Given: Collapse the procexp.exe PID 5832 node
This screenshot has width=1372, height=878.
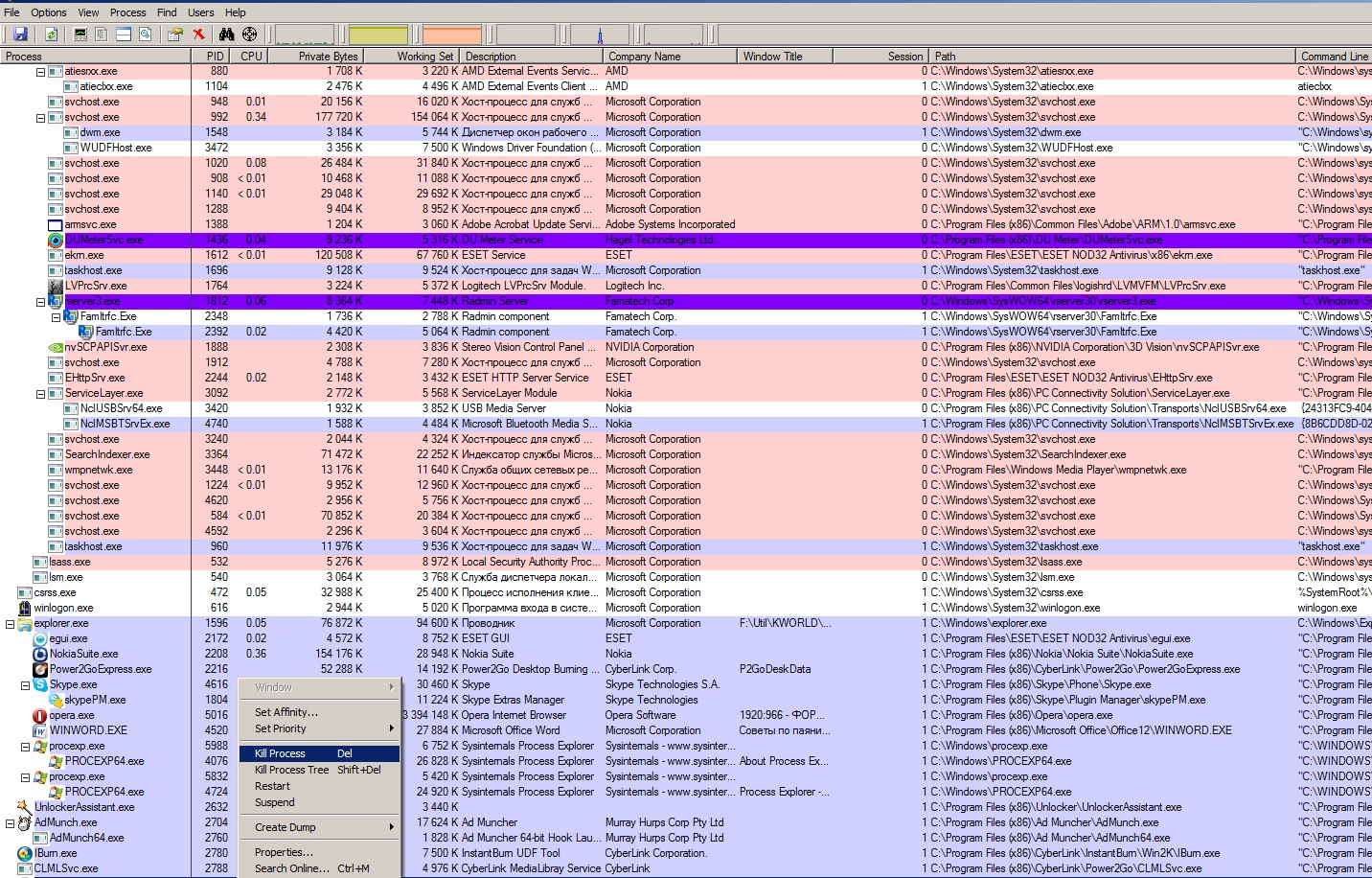Looking at the screenshot, I should coord(25,776).
